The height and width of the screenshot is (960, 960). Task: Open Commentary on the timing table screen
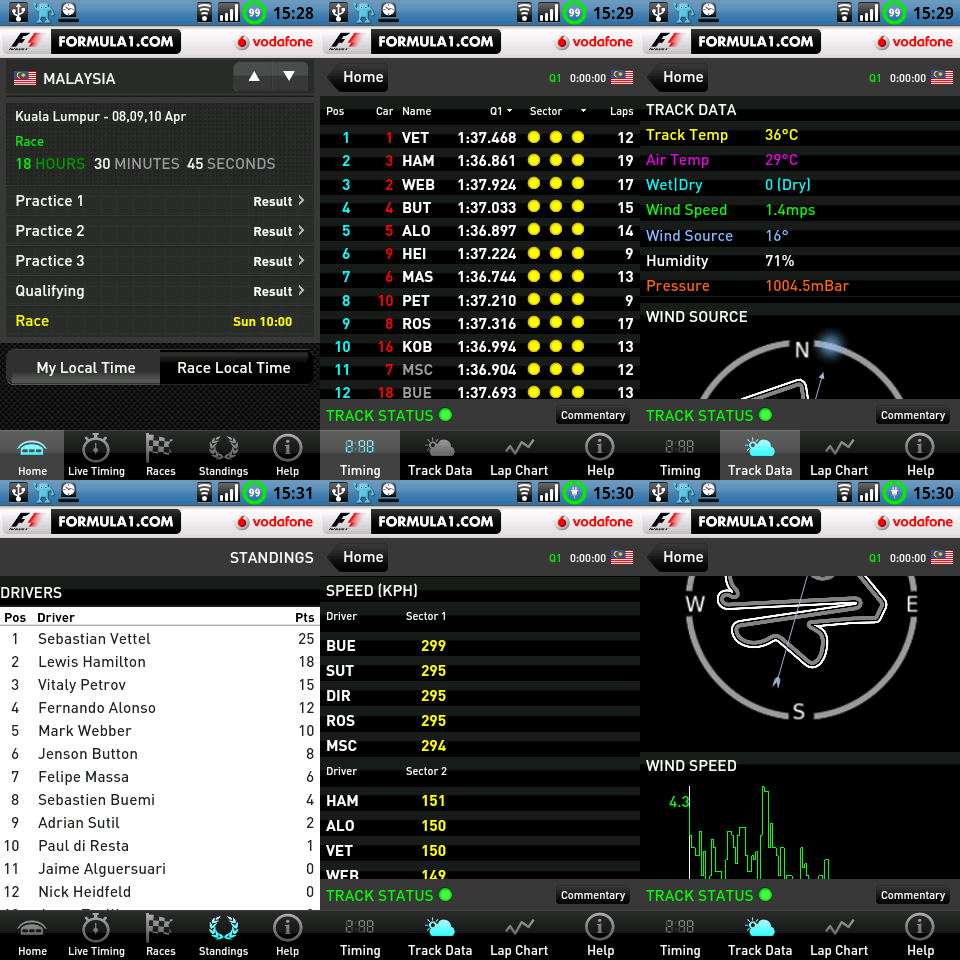point(593,415)
